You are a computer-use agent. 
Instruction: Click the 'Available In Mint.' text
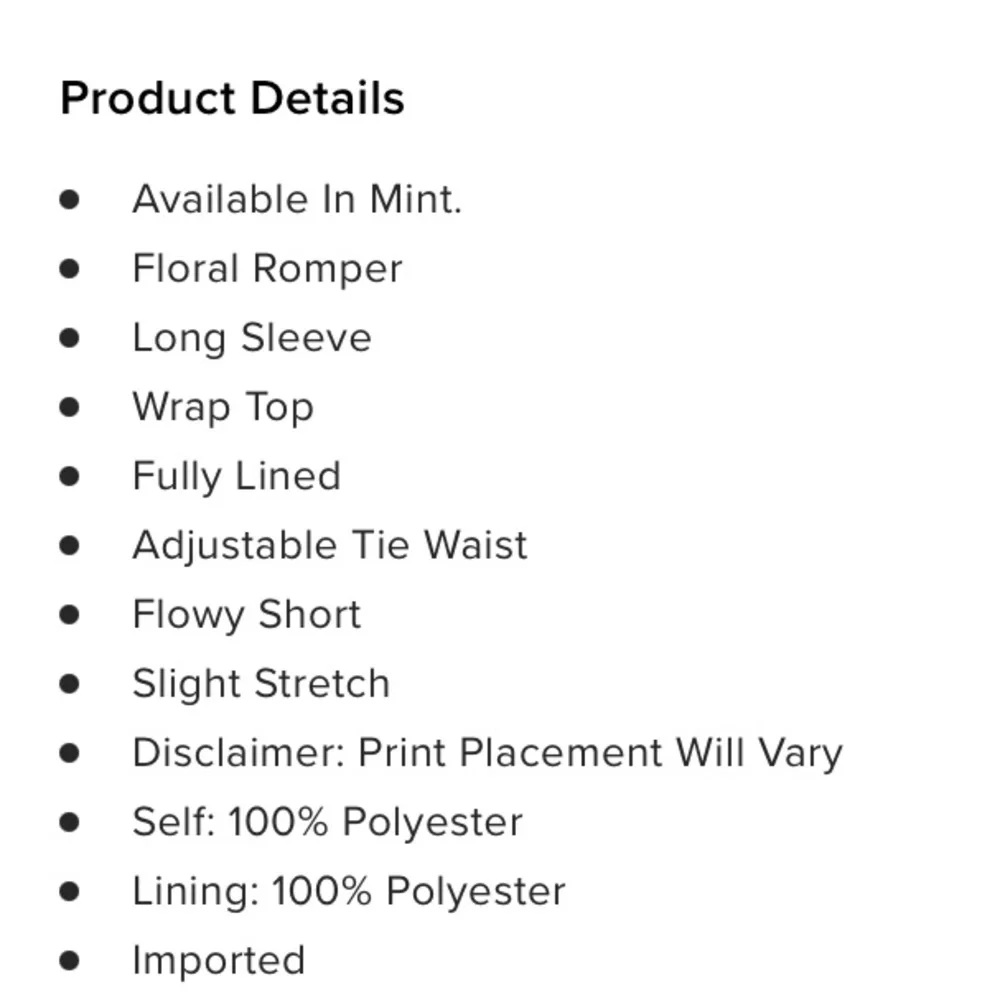(x=297, y=199)
